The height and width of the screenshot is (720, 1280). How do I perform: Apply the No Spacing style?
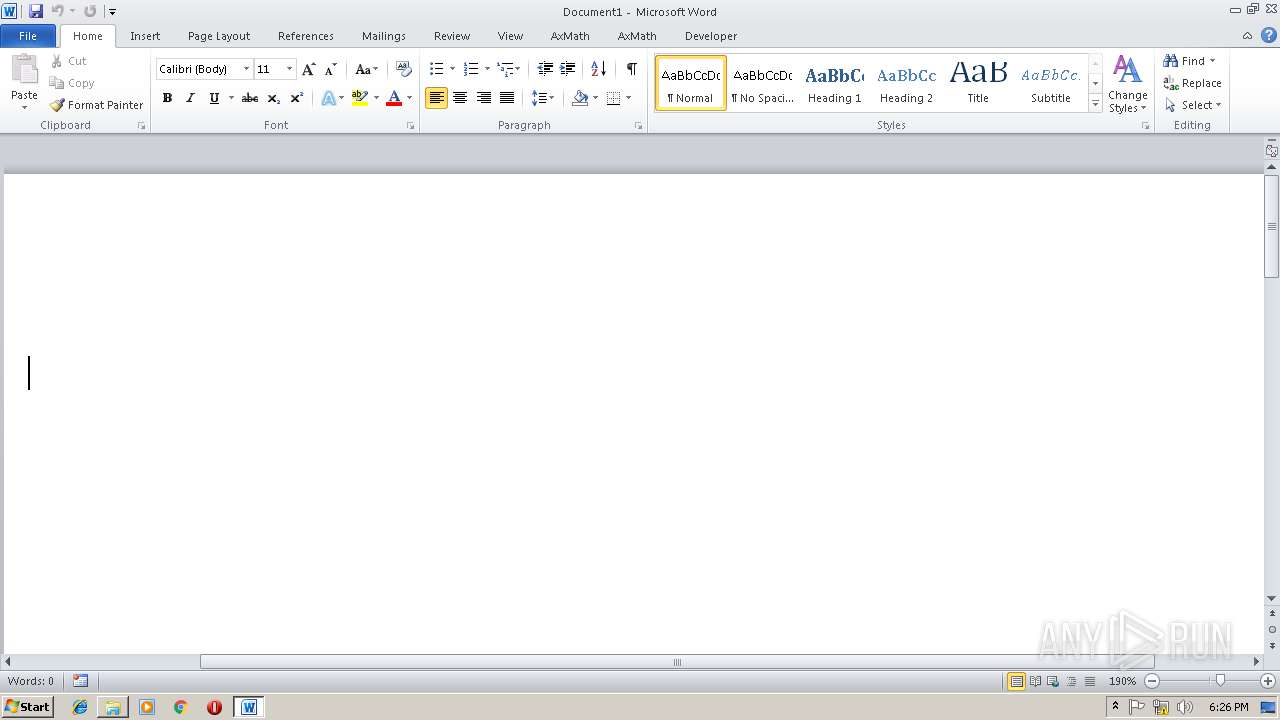(762, 83)
